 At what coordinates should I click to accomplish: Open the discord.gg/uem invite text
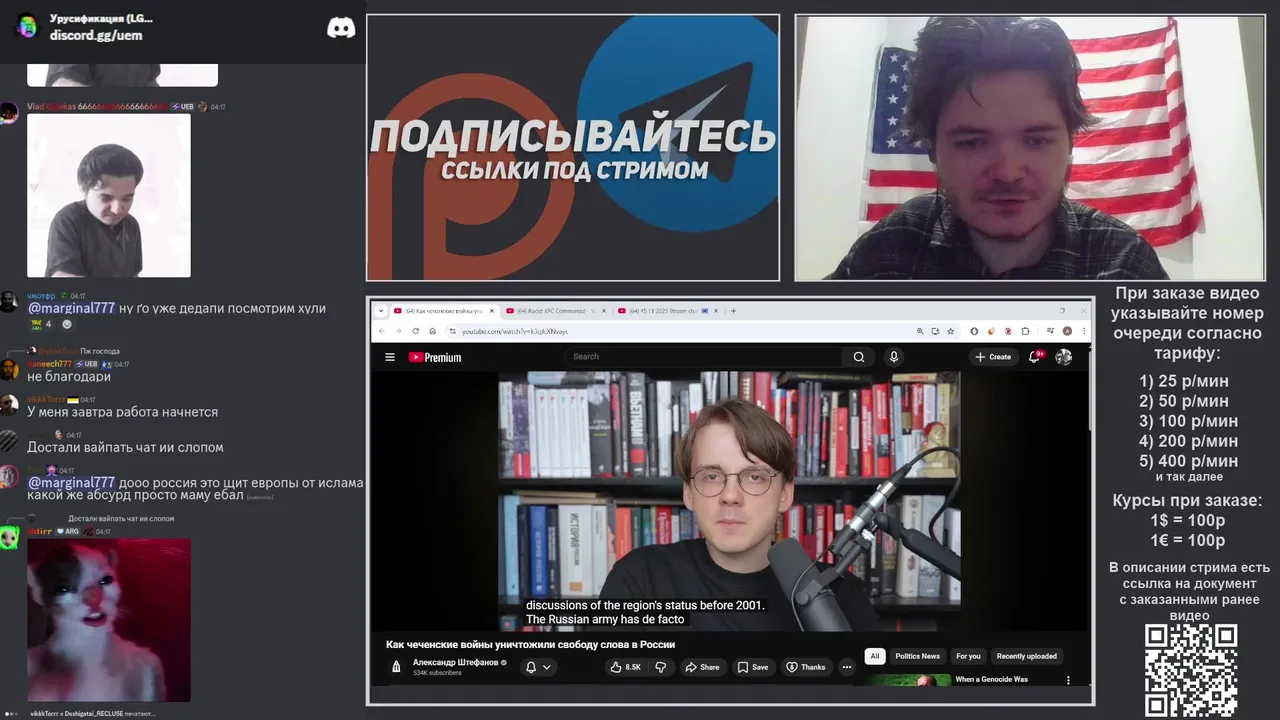pos(96,35)
